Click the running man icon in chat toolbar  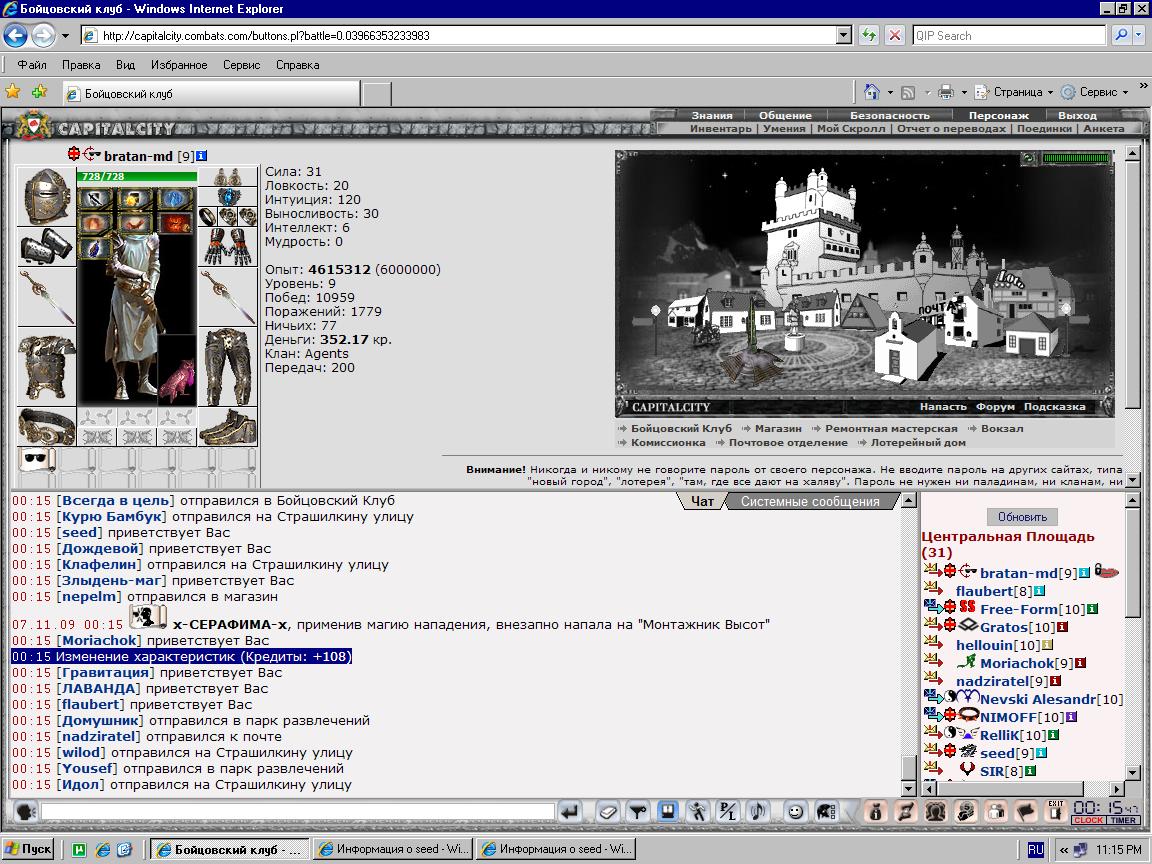697,811
